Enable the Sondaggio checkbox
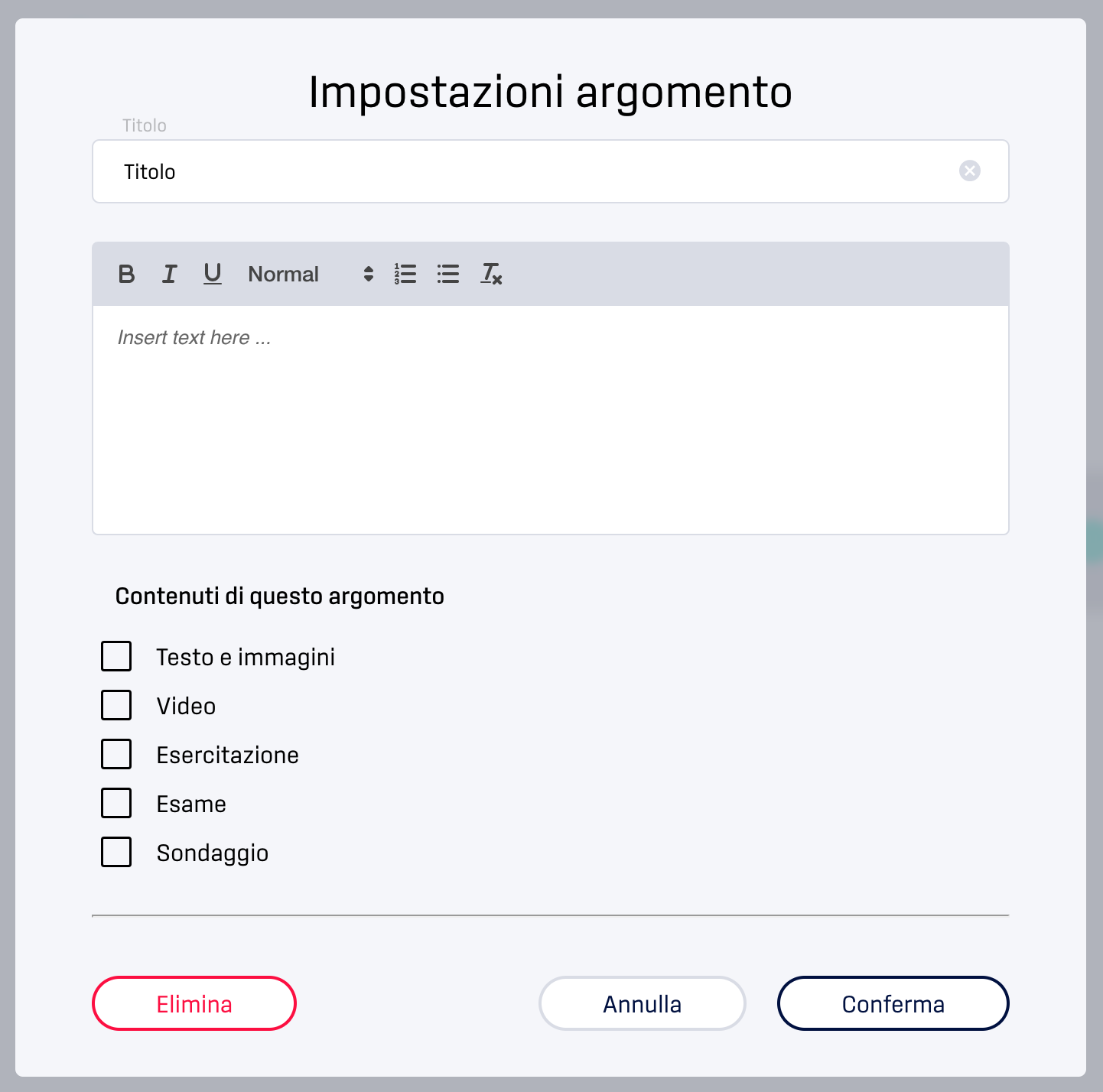The height and width of the screenshot is (1092, 1103). 116,852
